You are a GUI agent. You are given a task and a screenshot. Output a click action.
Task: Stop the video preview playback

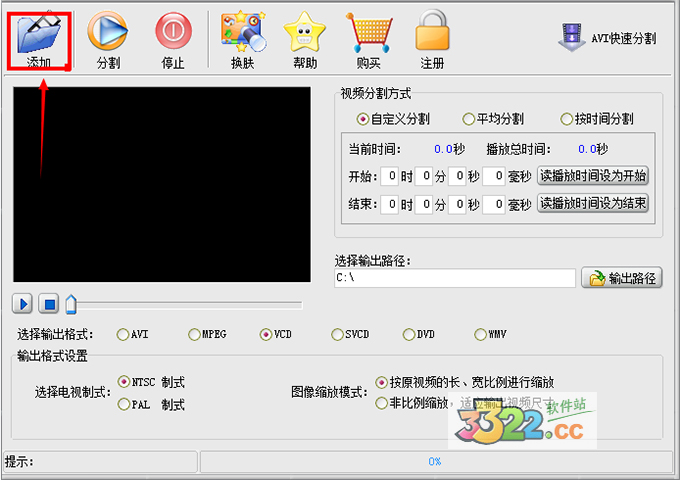(x=49, y=304)
